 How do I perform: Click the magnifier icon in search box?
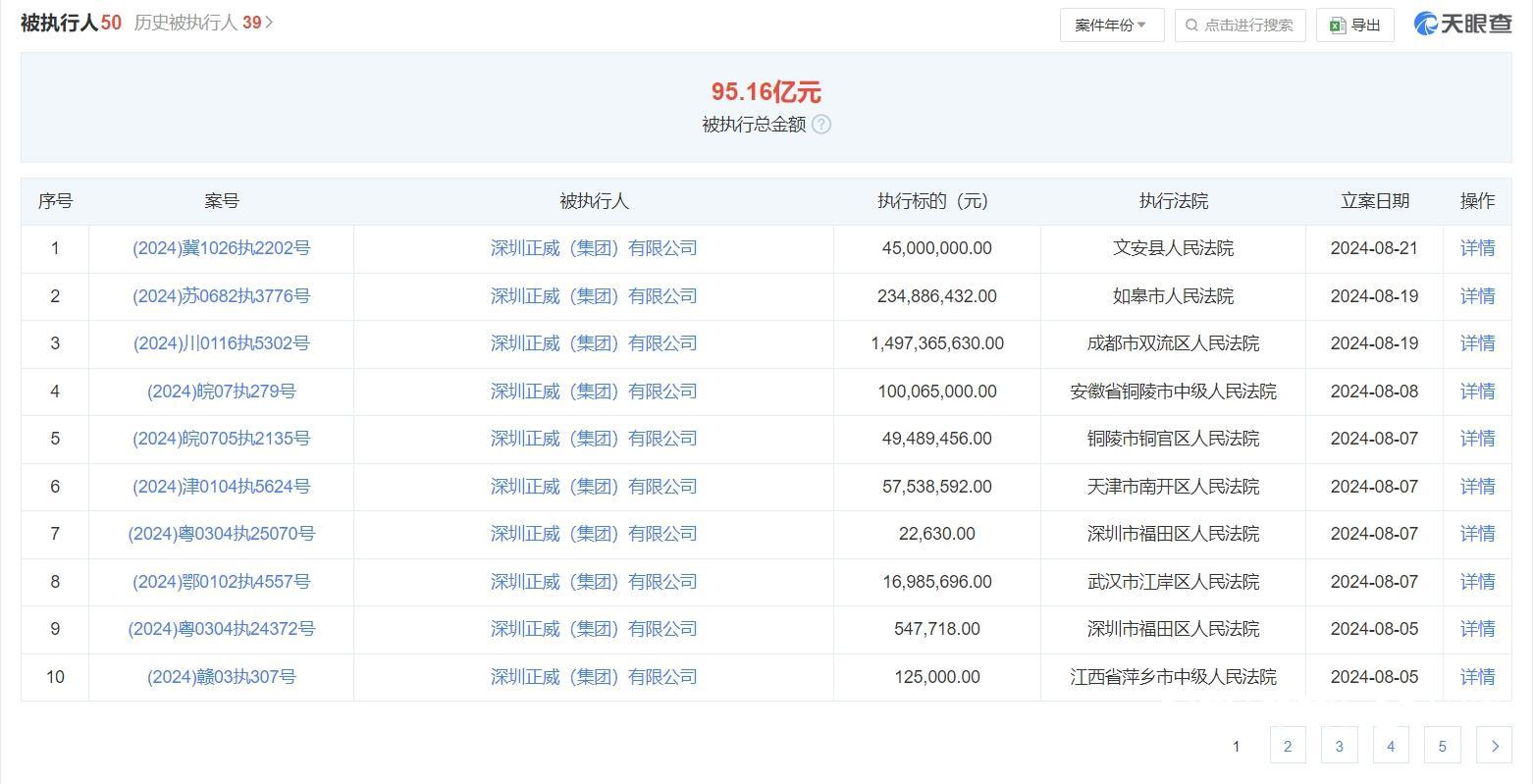pyautogui.click(x=1191, y=26)
